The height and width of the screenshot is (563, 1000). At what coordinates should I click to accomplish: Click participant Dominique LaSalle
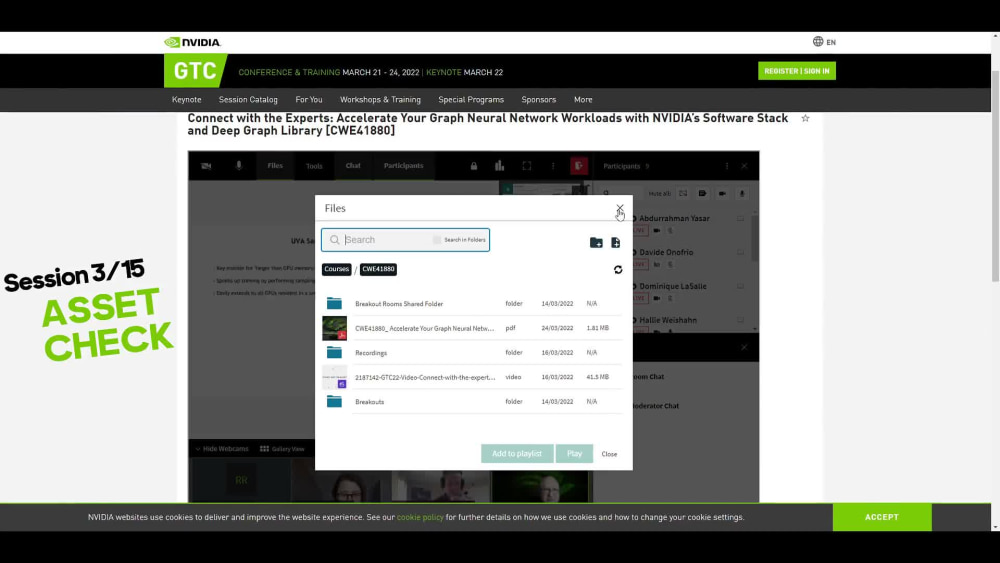coord(672,286)
